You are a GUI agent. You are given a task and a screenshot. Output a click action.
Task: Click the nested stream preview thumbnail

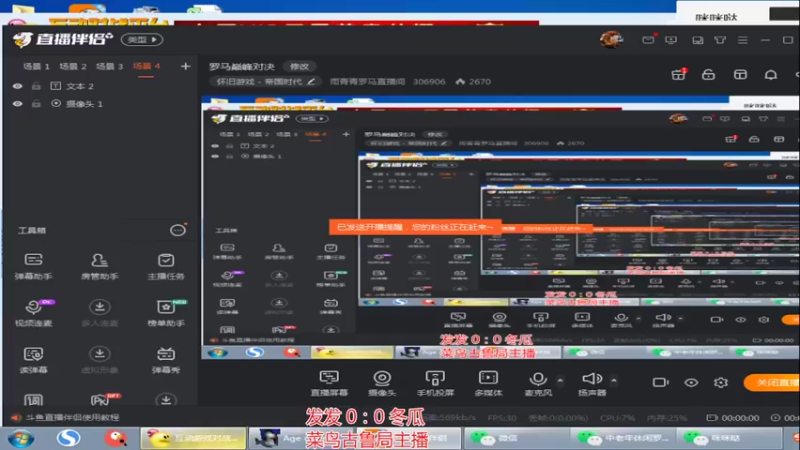coord(500,227)
